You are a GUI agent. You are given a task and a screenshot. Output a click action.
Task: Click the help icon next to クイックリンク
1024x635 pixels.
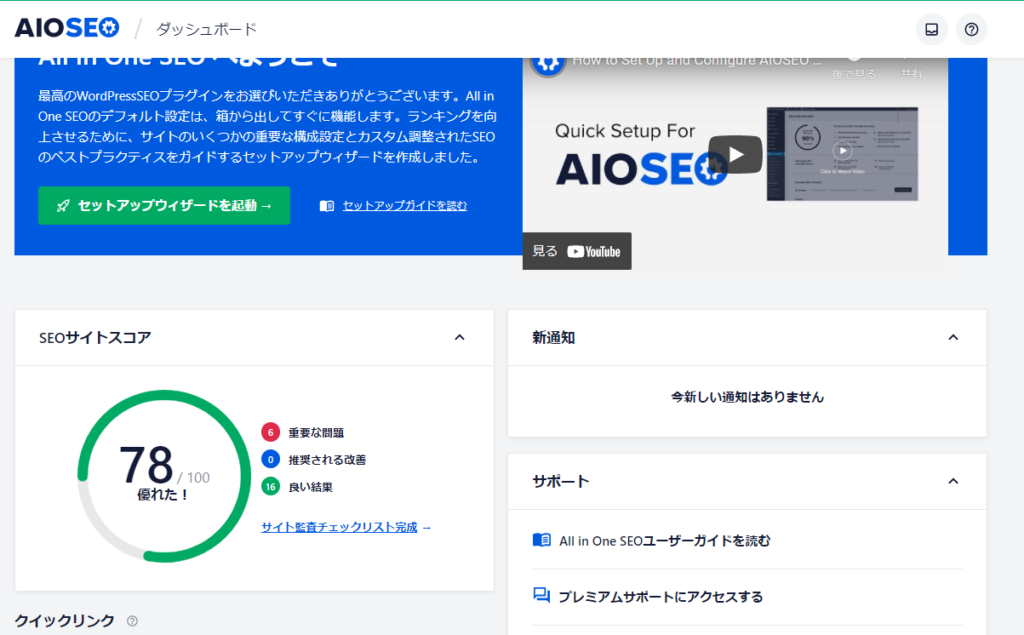(132, 621)
